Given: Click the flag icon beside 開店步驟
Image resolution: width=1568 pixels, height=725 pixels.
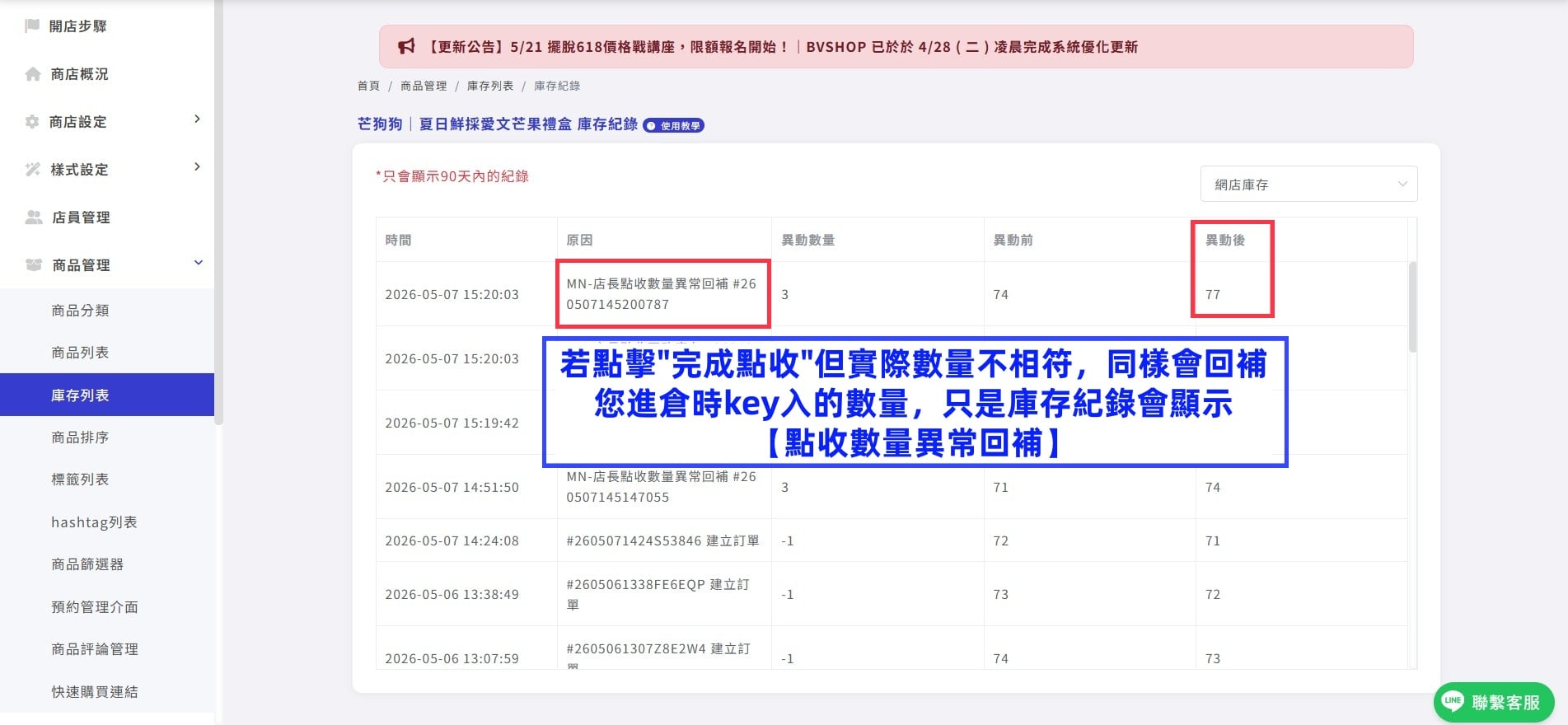Looking at the screenshot, I should point(32,26).
